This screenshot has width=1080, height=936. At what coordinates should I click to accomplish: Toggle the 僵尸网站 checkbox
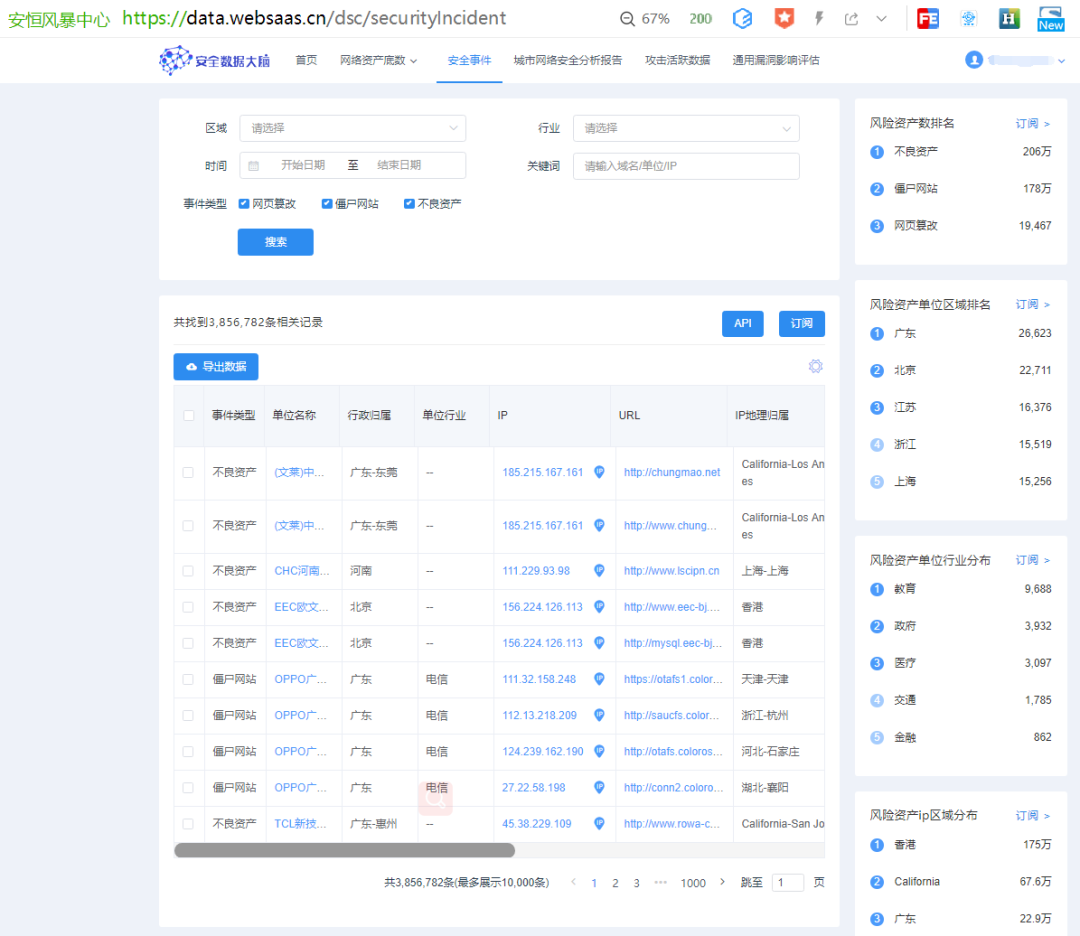click(x=326, y=203)
